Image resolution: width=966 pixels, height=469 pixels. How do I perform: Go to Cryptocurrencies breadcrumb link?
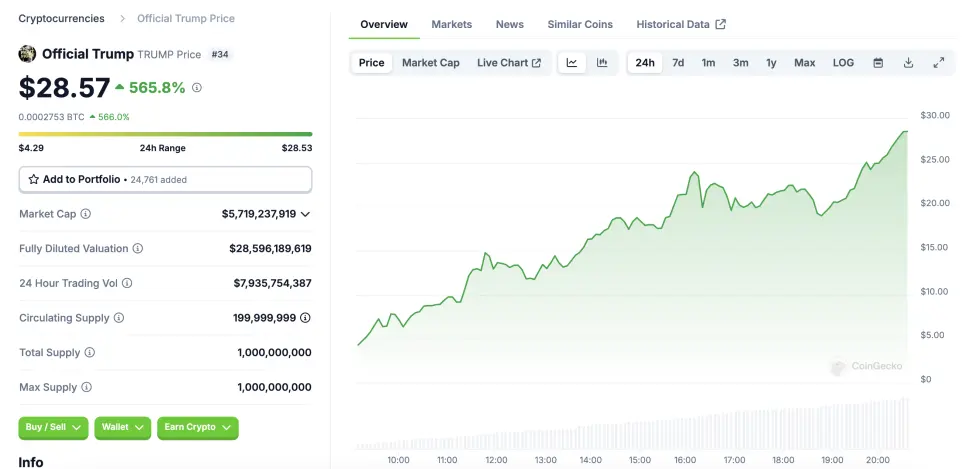(62, 18)
